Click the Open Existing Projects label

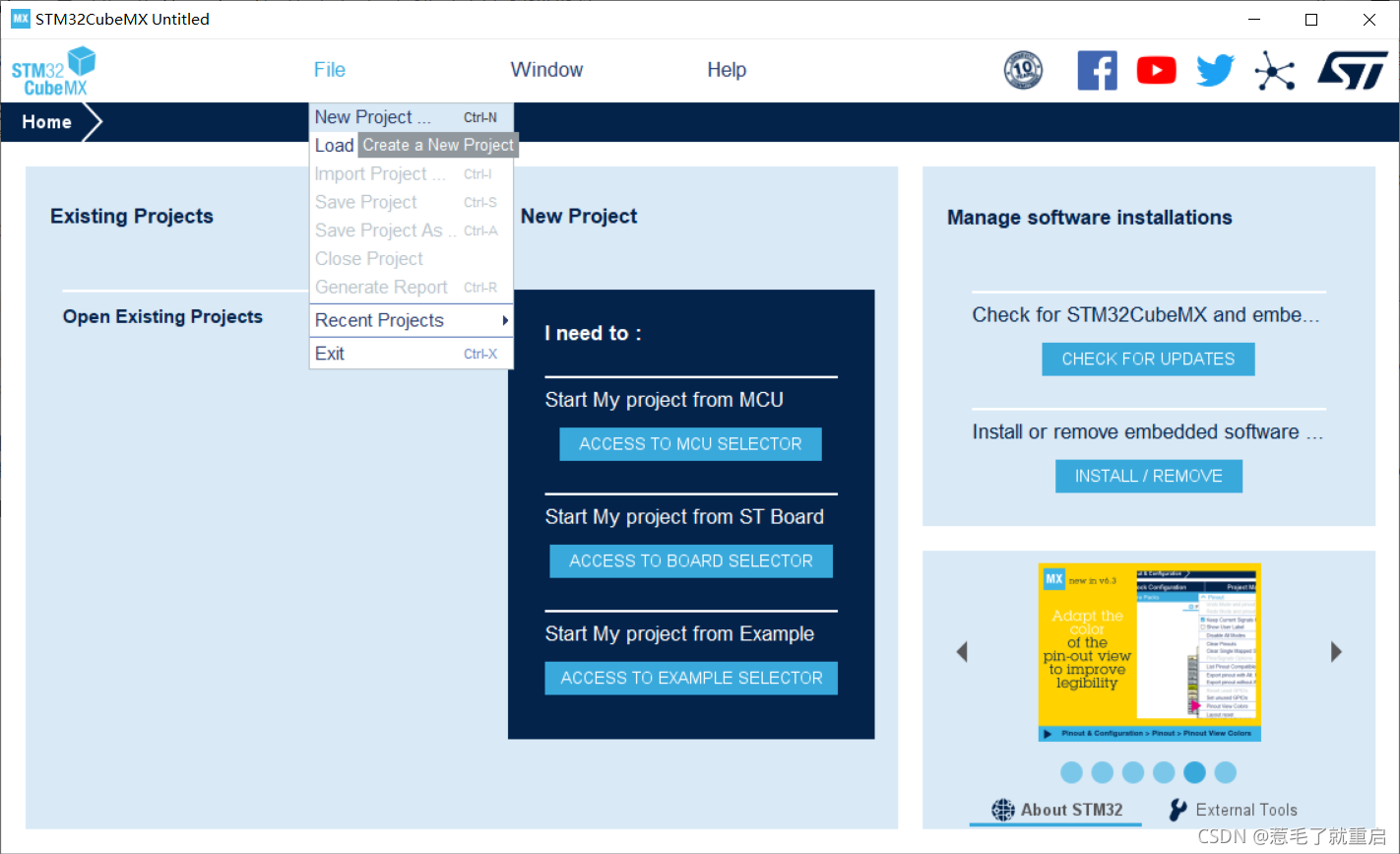pos(162,316)
